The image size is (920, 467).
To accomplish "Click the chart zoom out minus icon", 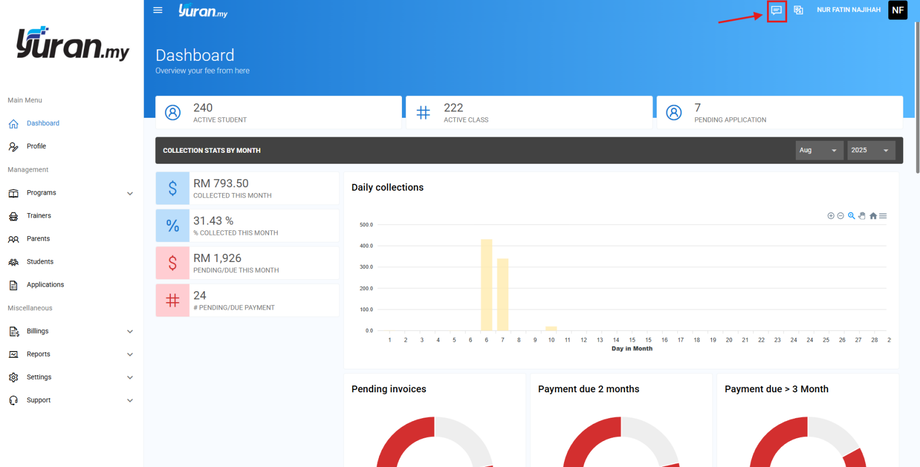I will [840, 216].
